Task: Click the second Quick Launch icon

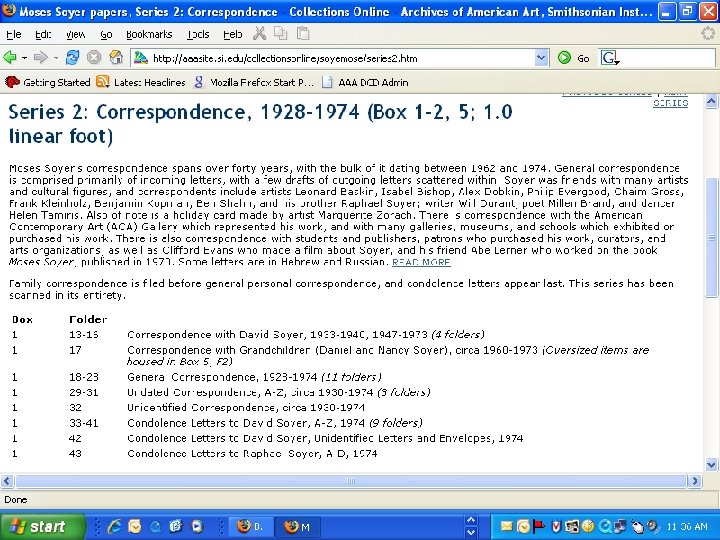Action: pos(135,526)
